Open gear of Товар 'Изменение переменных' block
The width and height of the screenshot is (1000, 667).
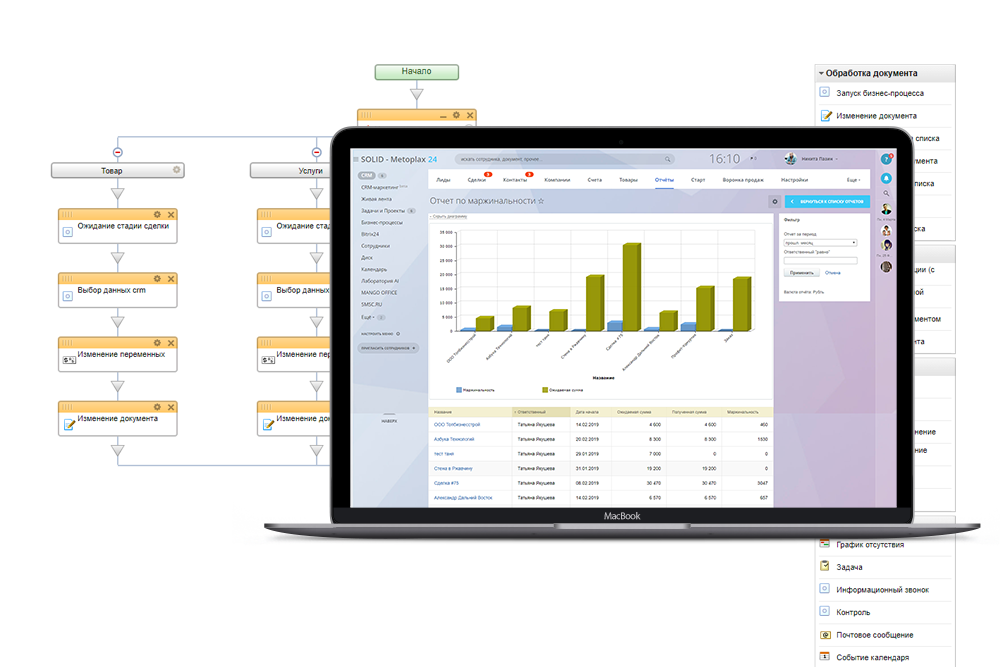[157, 342]
